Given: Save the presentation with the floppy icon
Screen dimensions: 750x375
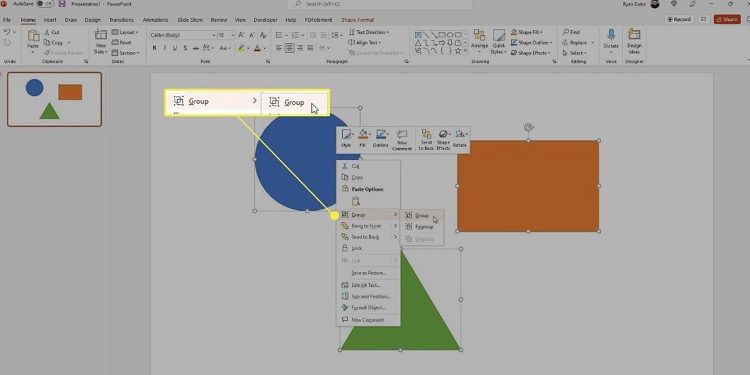Looking at the screenshot, I should pyautogui.click(x=62, y=4).
